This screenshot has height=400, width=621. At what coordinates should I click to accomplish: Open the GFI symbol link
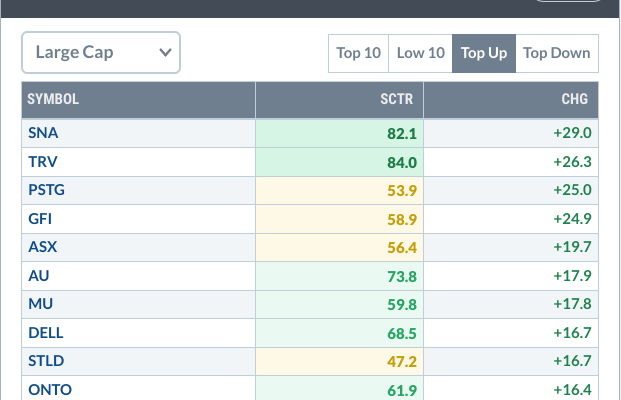coord(40,219)
